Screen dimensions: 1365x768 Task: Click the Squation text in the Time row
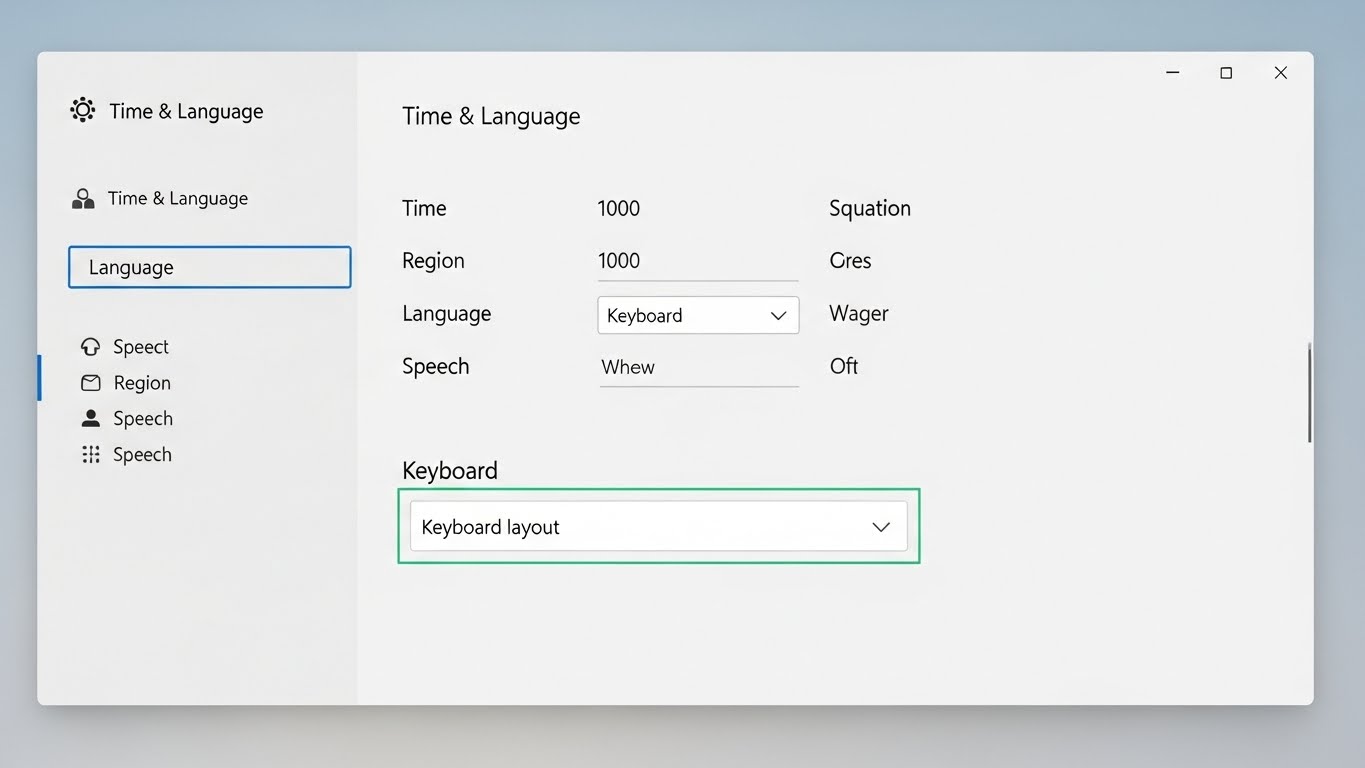[x=869, y=208]
